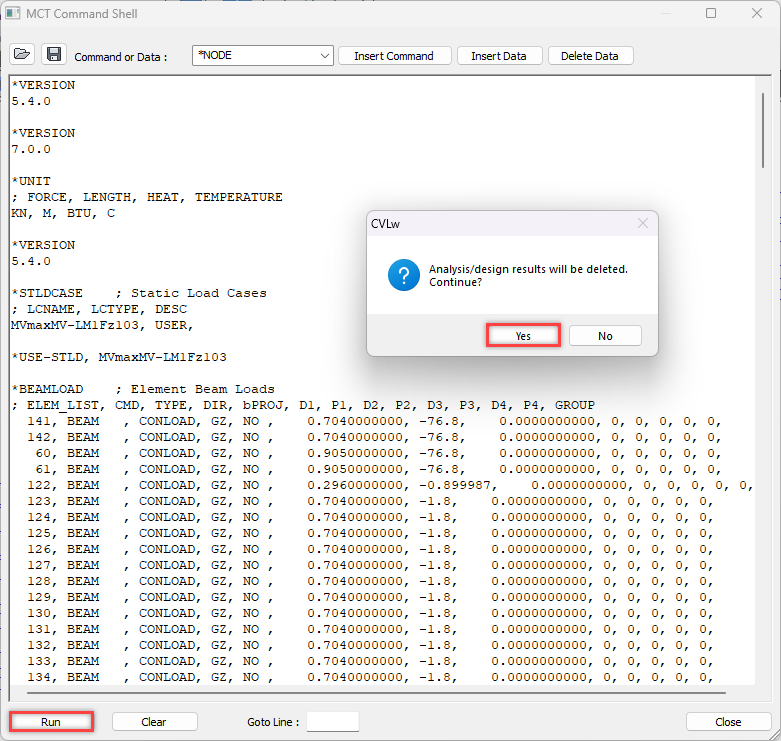Open the *NODE command dropdown
The width and height of the screenshot is (781, 741).
coord(262,55)
